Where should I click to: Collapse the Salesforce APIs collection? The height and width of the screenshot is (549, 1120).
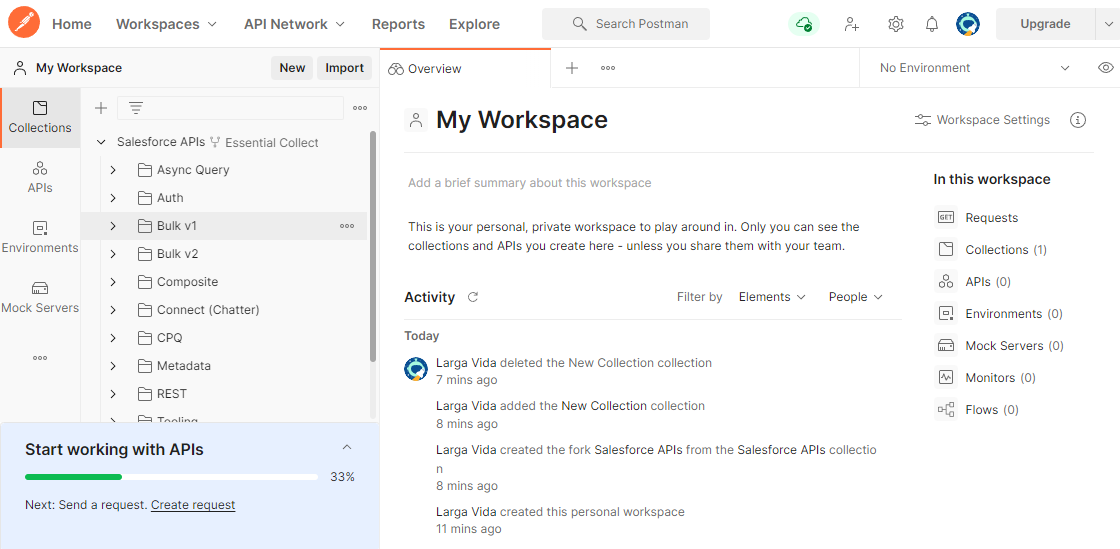[101, 142]
